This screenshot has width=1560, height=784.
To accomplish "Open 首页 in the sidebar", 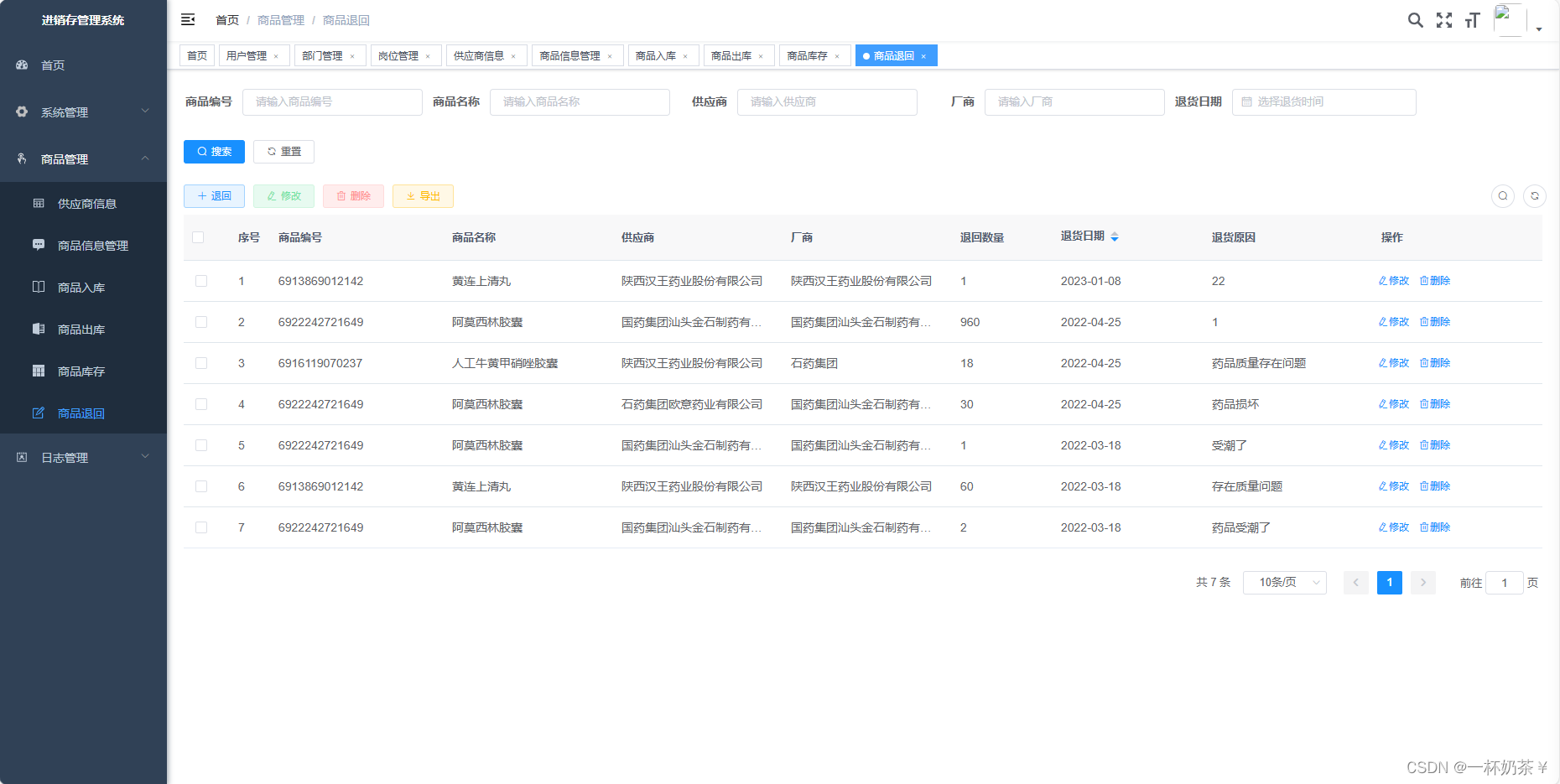I will (83, 65).
